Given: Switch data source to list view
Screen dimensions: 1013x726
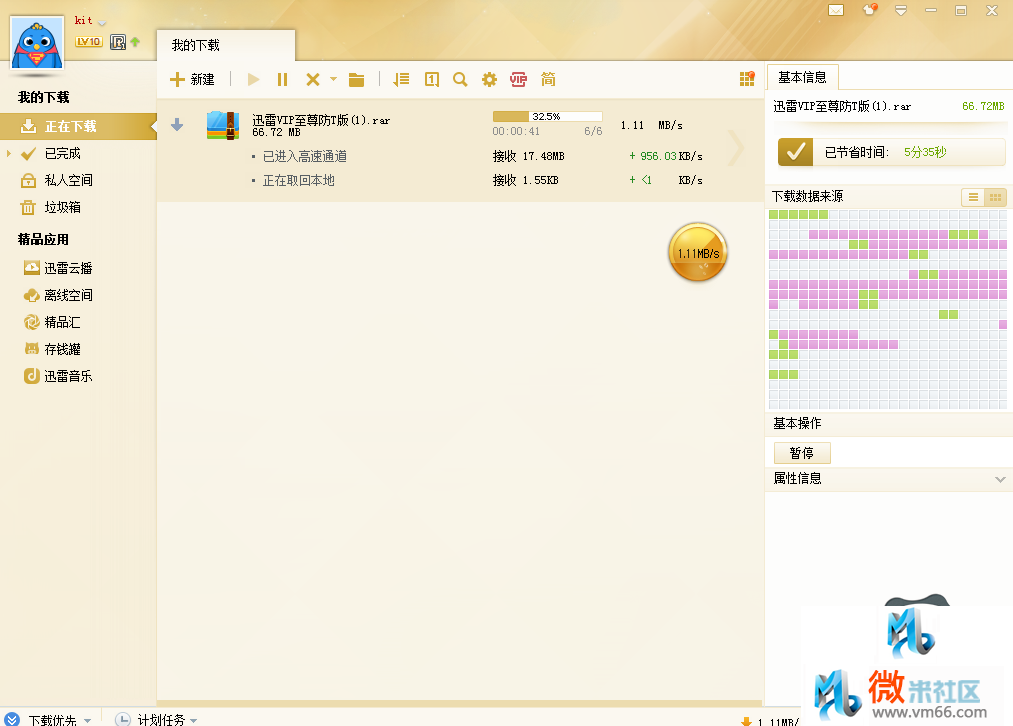Looking at the screenshot, I should (973, 197).
